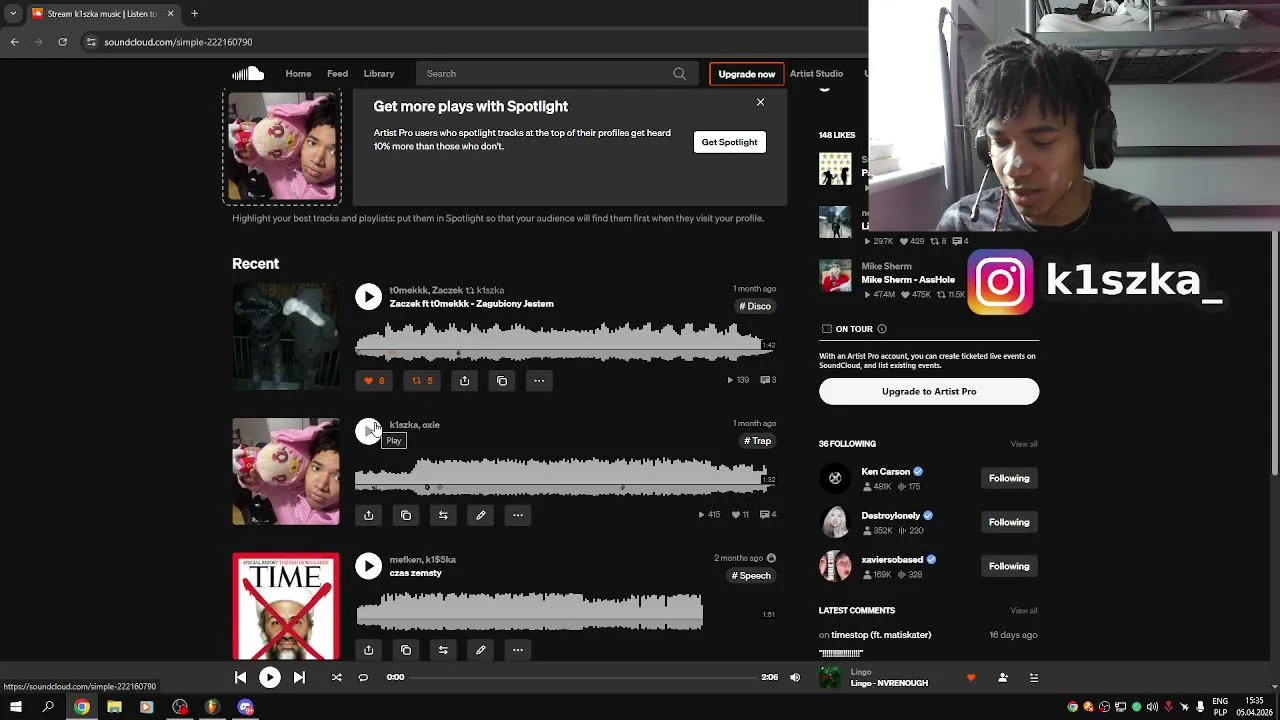Screen dimensions: 1280x720
Task: View all latest comments
Action: (x=1023, y=610)
